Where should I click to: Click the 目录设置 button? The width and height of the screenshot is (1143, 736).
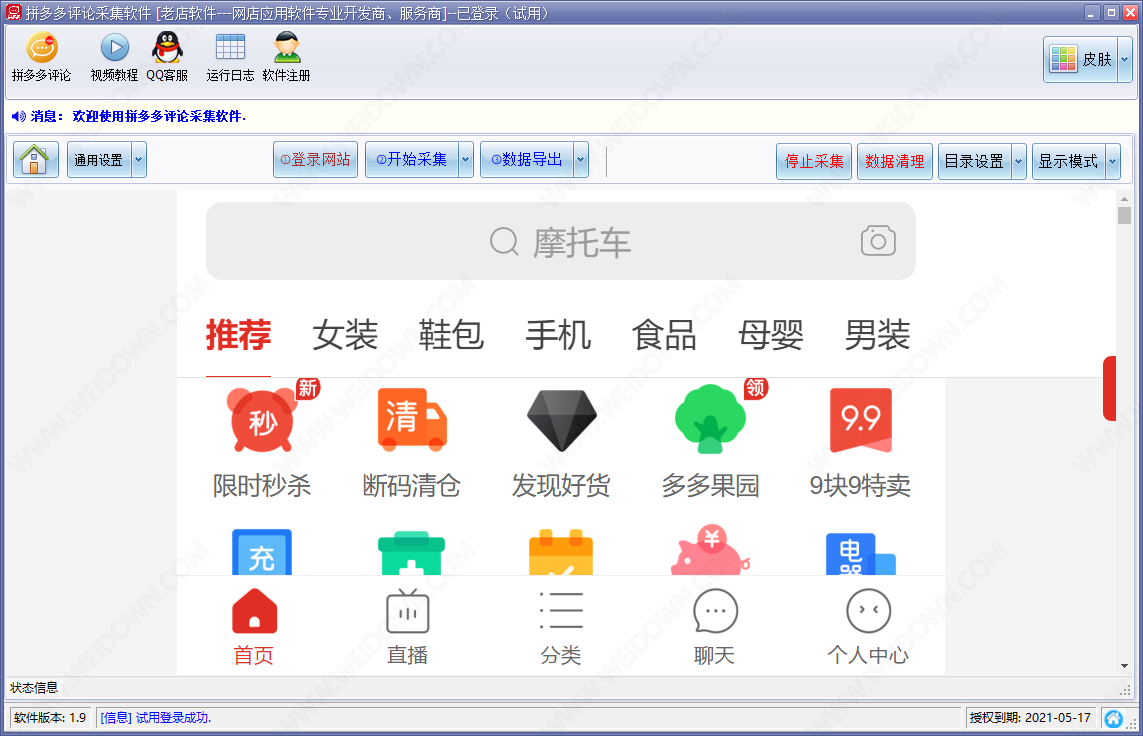(x=975, y=161)
